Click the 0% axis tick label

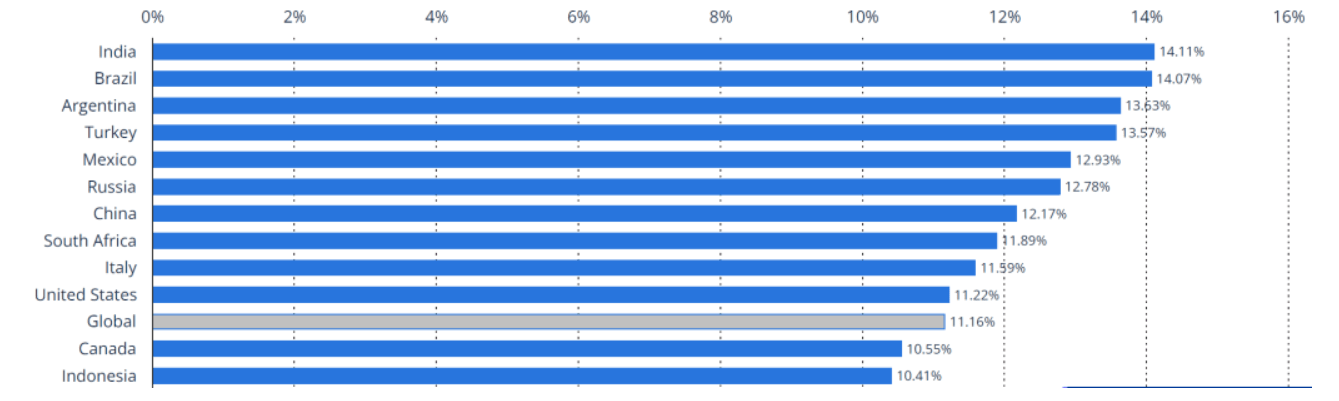pos(152,16)
